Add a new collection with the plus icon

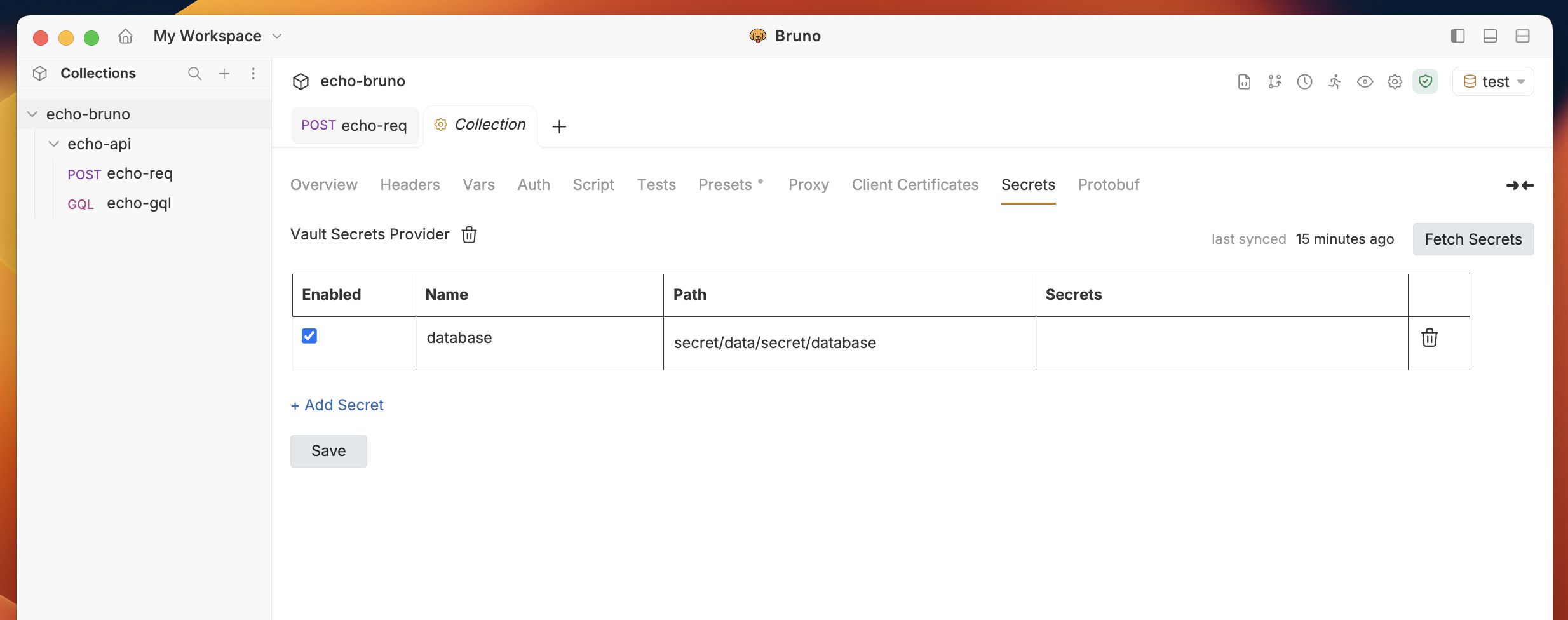point(224,74)
